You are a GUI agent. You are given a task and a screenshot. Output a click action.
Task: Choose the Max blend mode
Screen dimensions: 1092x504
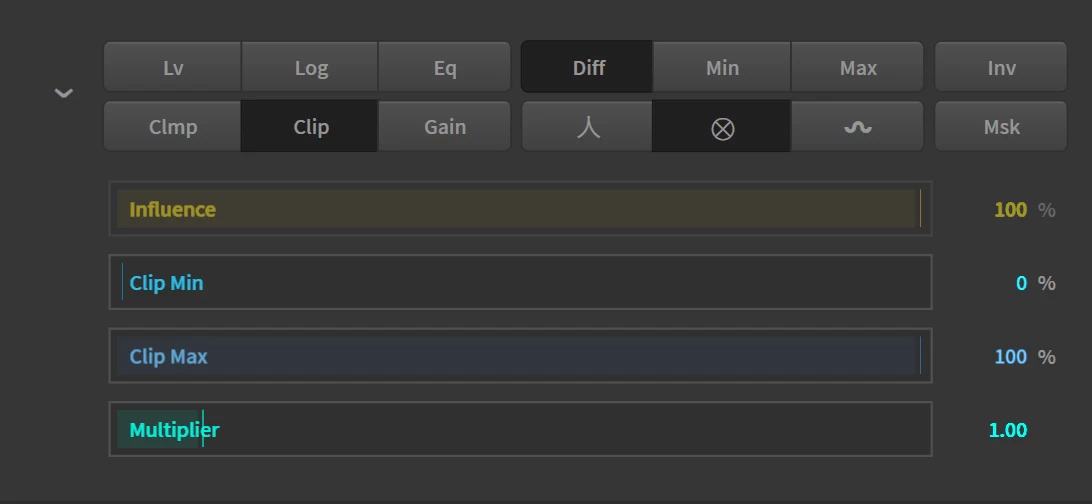click(857, 67)
